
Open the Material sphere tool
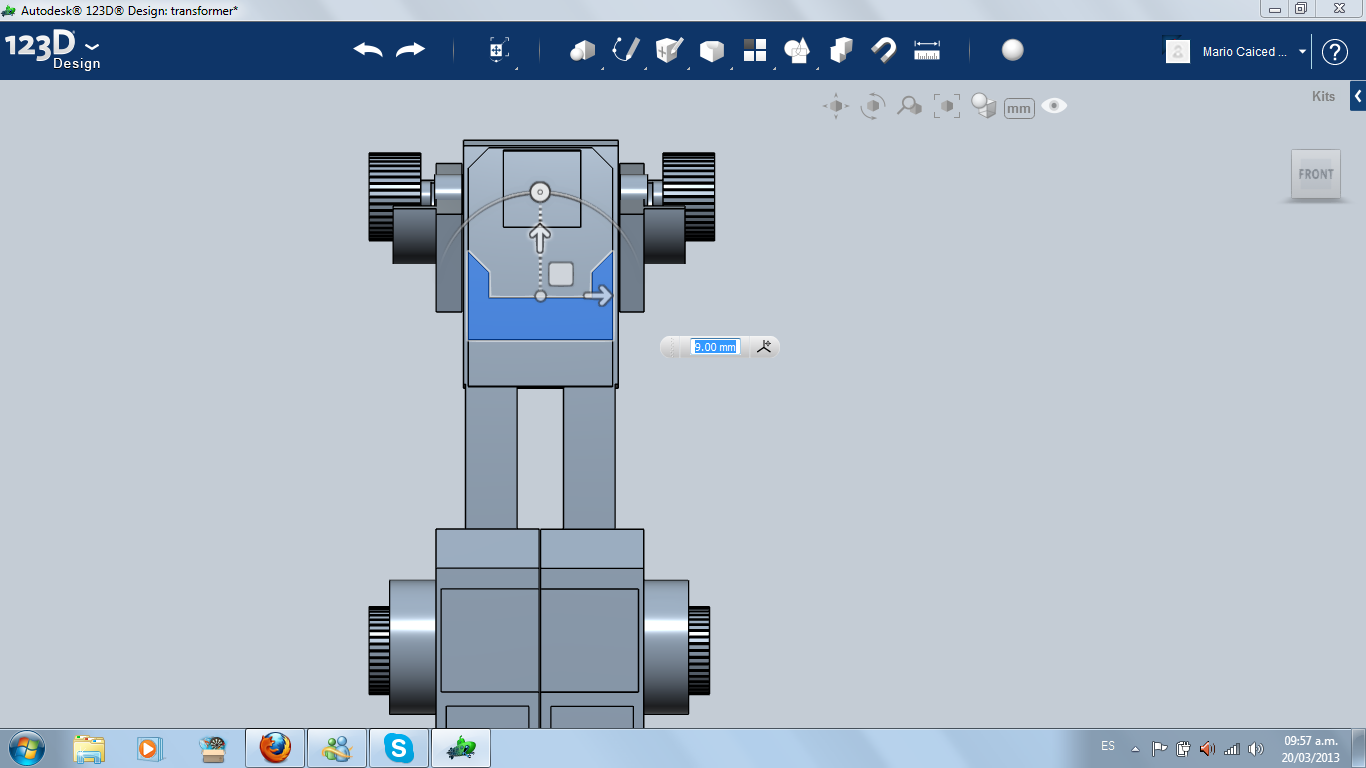tap(1013, 50)
